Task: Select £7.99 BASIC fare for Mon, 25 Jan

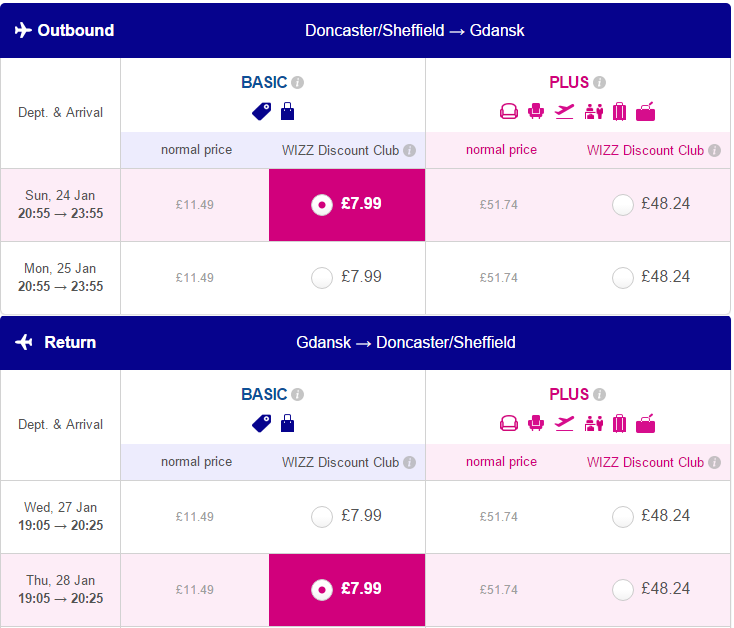Action: tap(322, 278)
